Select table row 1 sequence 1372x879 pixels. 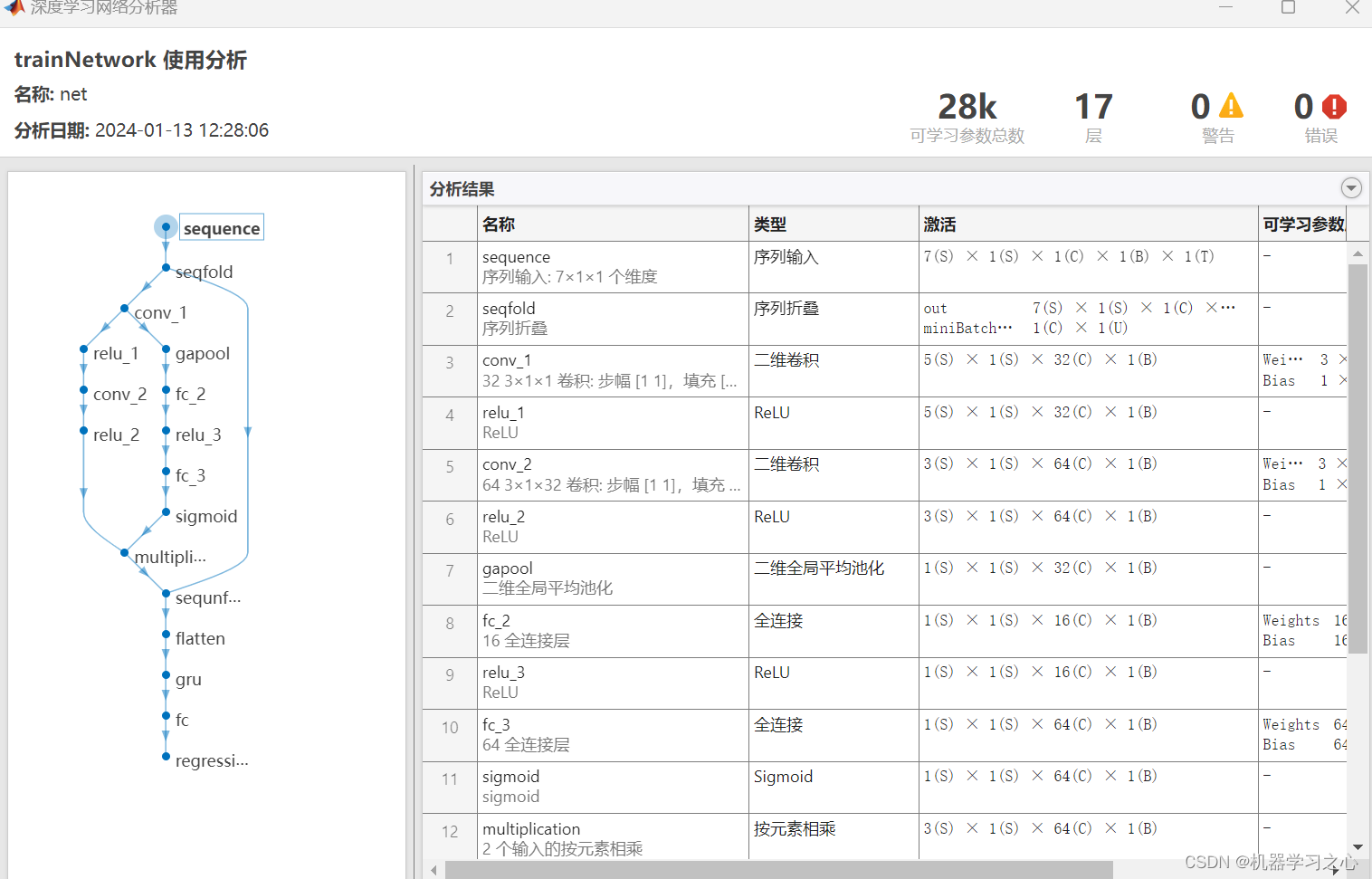pyautogui.click(x=884, y=267)
